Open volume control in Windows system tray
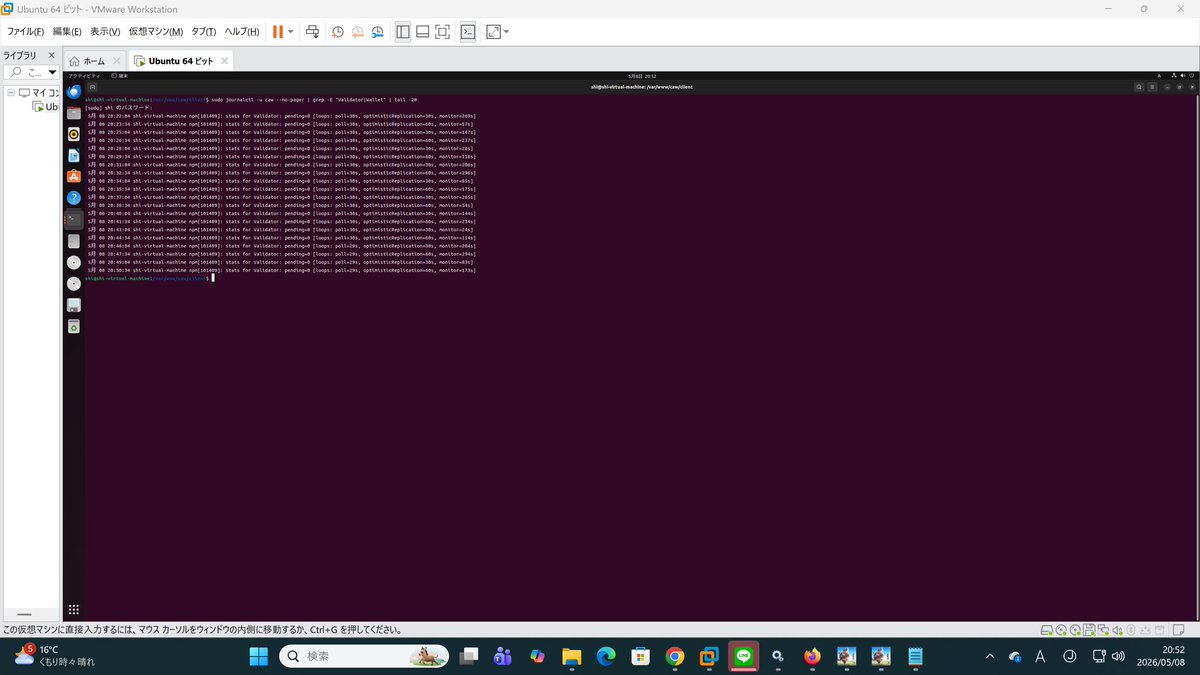1200x675 pixels. coord(1117,656)
